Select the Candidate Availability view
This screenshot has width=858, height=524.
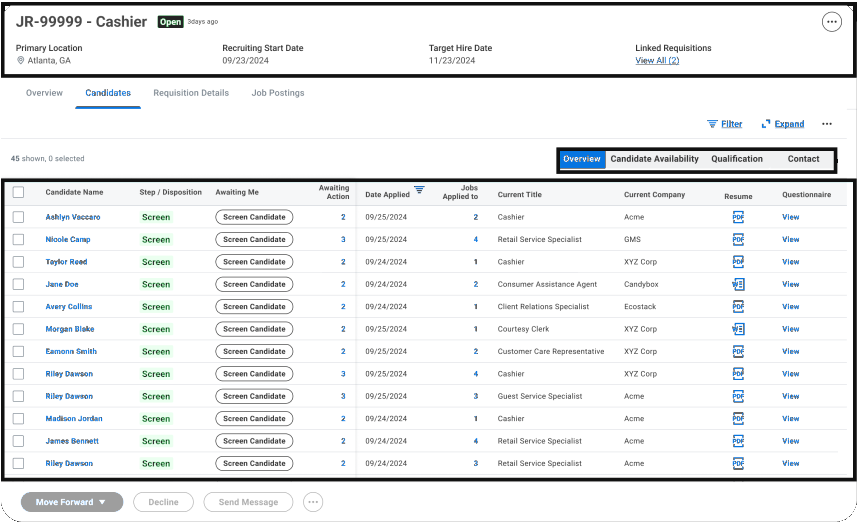pos(654,159)
